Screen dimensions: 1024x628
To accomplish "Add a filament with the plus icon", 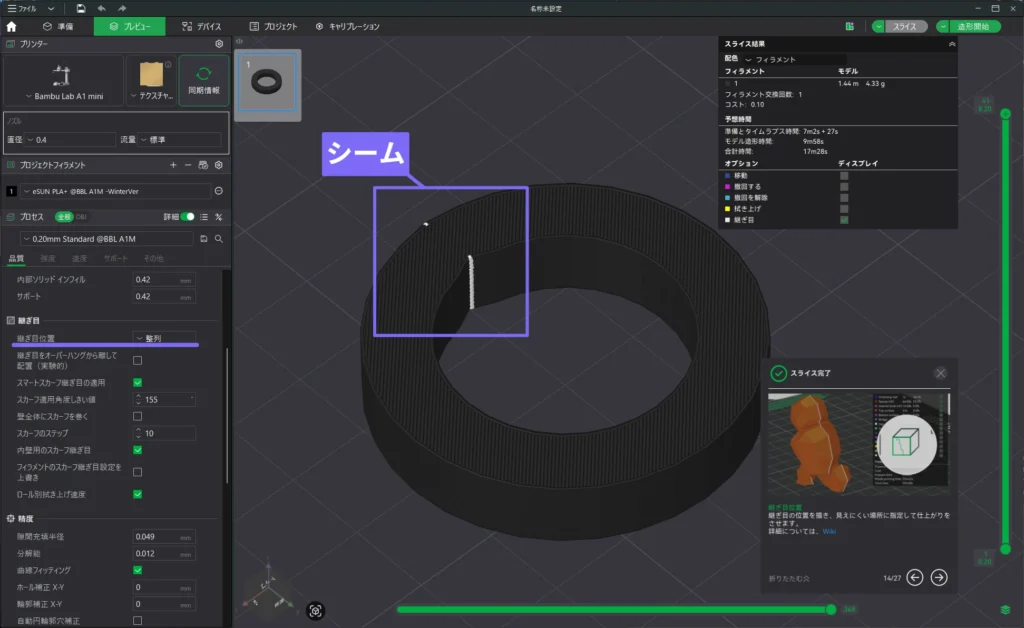I will tap(172, 164).
